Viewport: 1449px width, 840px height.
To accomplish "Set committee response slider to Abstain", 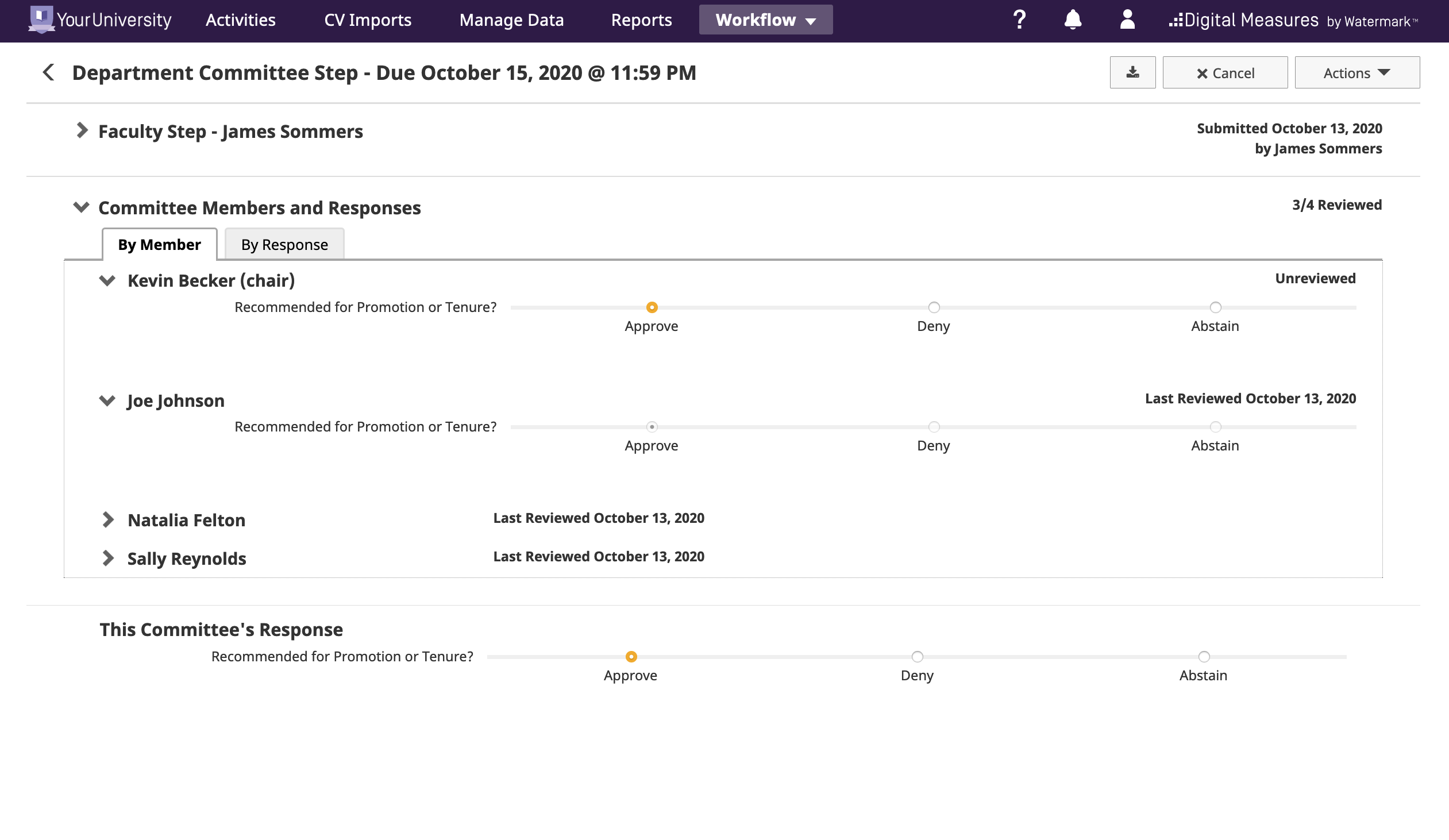I will (1204, 657).
